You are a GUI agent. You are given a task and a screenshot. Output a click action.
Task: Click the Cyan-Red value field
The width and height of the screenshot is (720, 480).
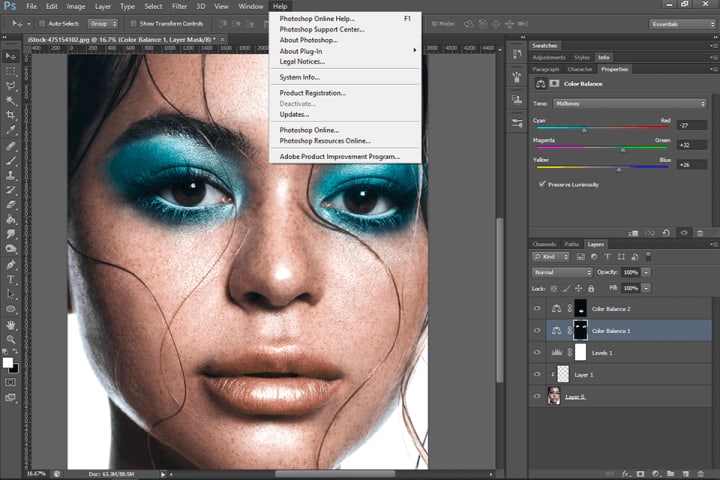tap(692, 125)
